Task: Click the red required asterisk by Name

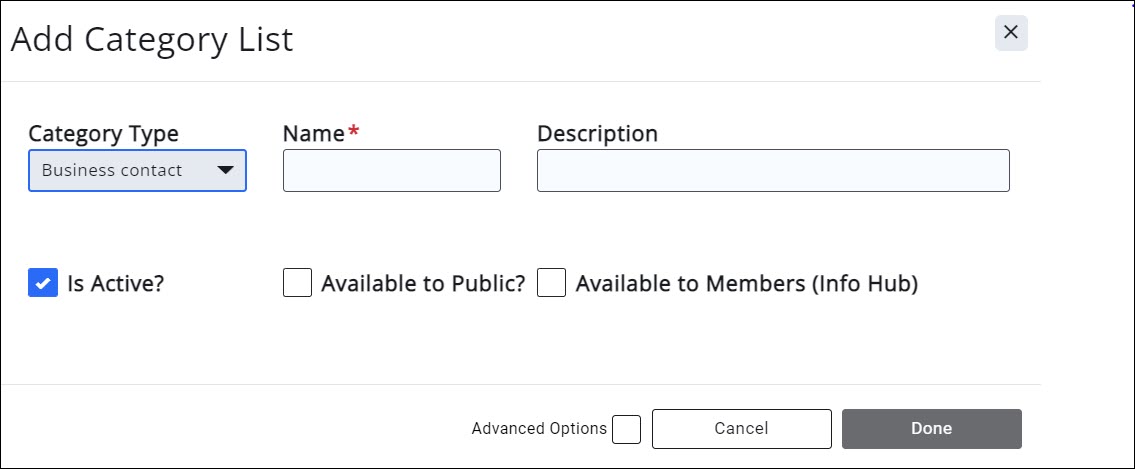Action: tap(353, 133)
